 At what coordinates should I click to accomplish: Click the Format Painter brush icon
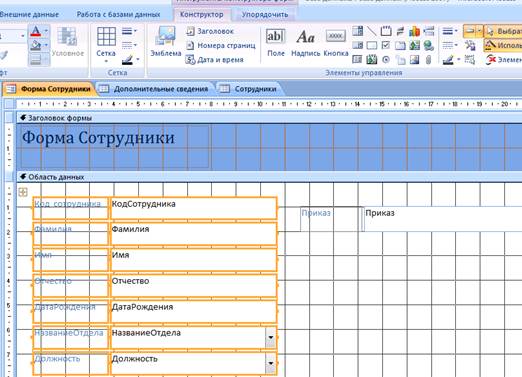(x=3, y=55)
